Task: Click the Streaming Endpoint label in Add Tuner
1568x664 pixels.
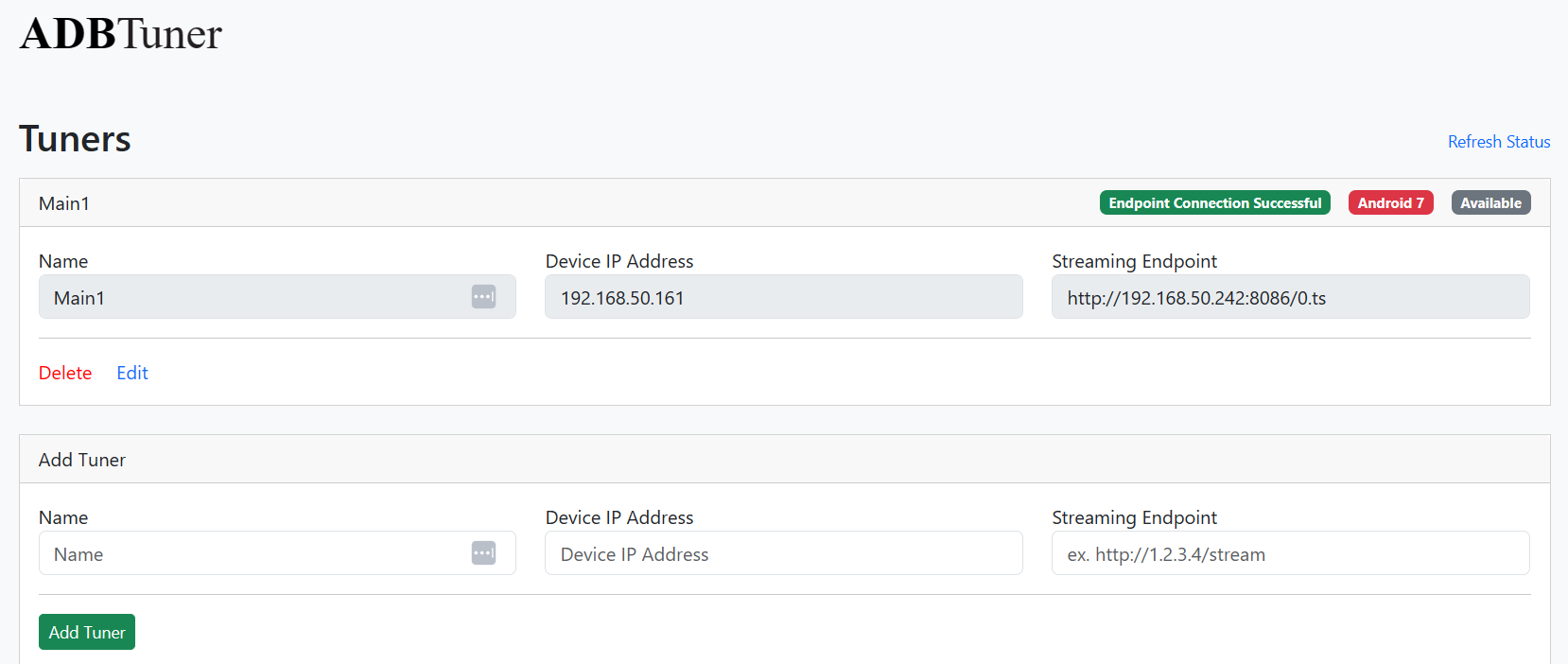Action: pos(1134,517)
